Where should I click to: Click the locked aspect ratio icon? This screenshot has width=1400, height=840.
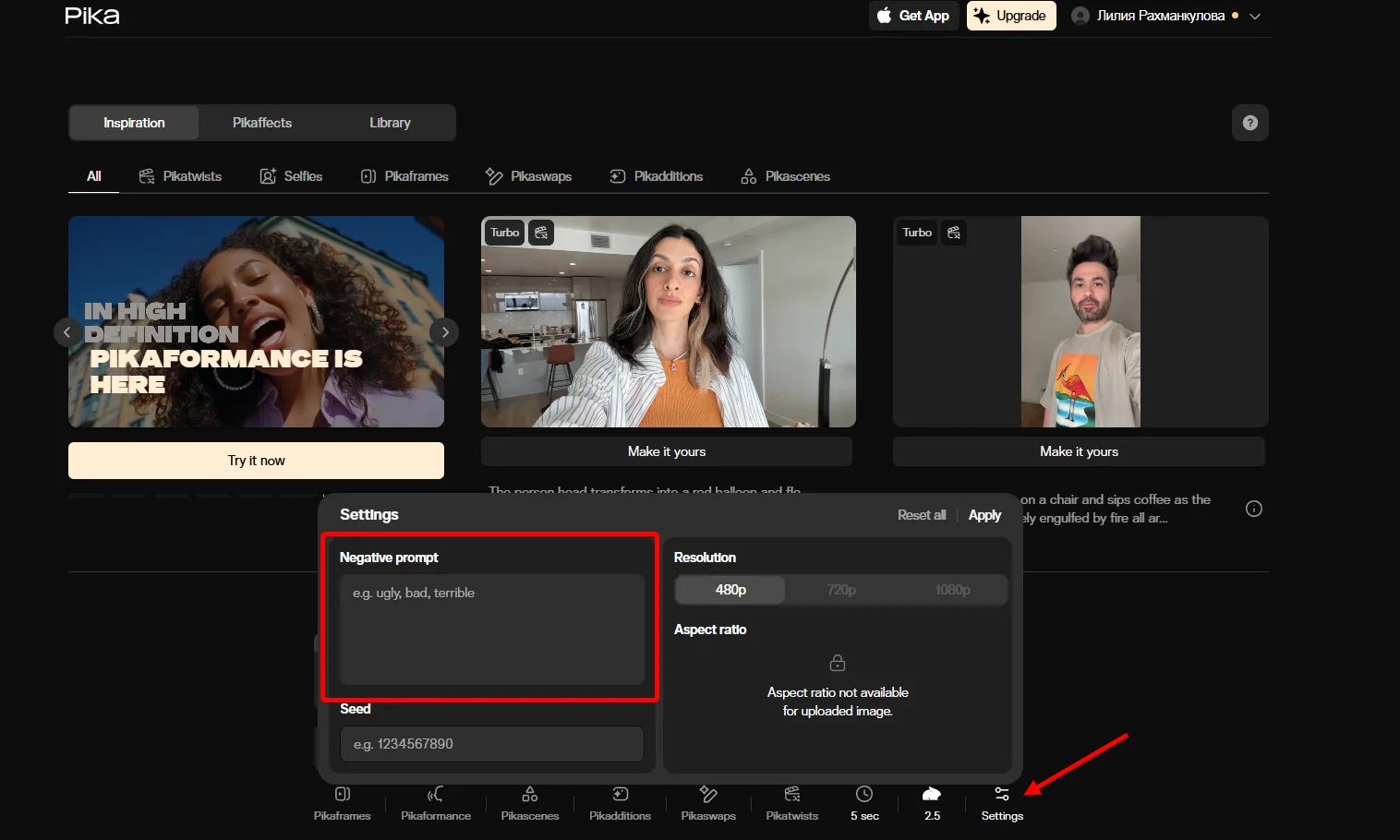[x=838, y=663]
